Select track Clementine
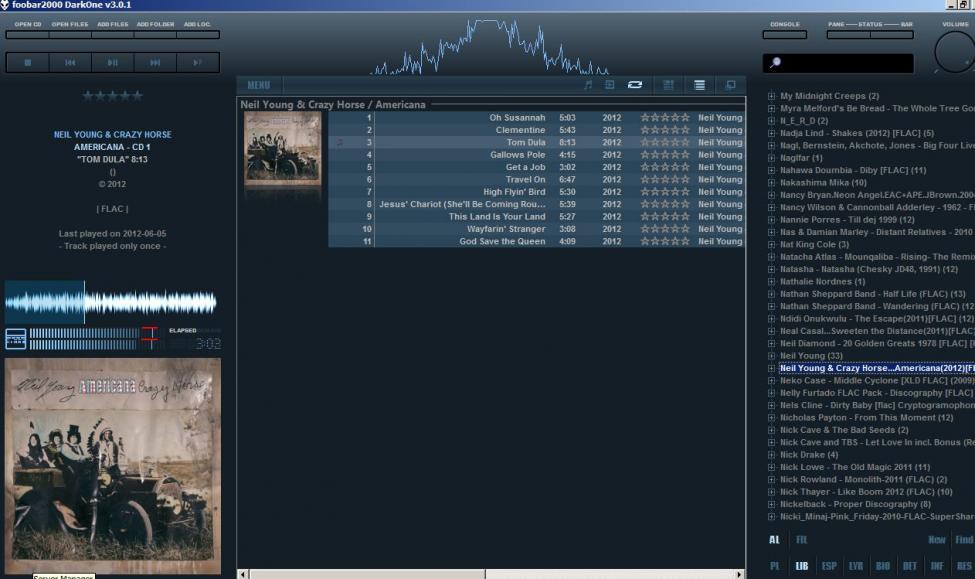This screenshot has width=975, height=579. (536, 130)
